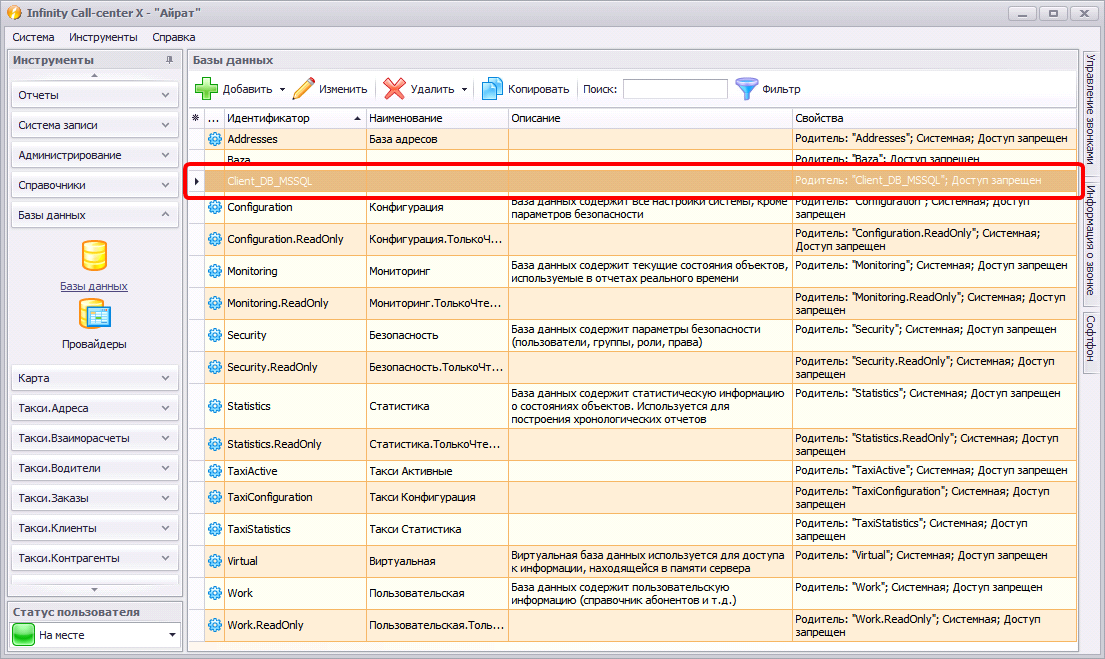Click the green plus Add icon
Image resolution: width=1105 pixels, height=659 pixels.
pos(206,89)
